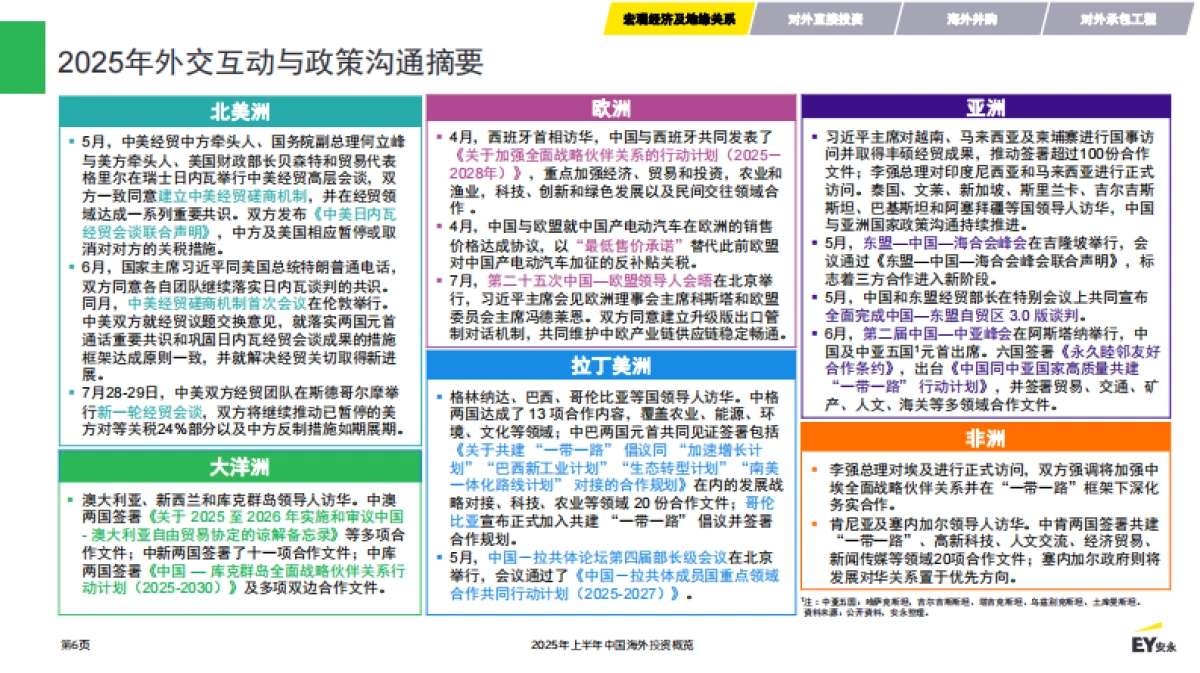
Task: Switch to the 海外并购 tab
Action: [975, 16]
